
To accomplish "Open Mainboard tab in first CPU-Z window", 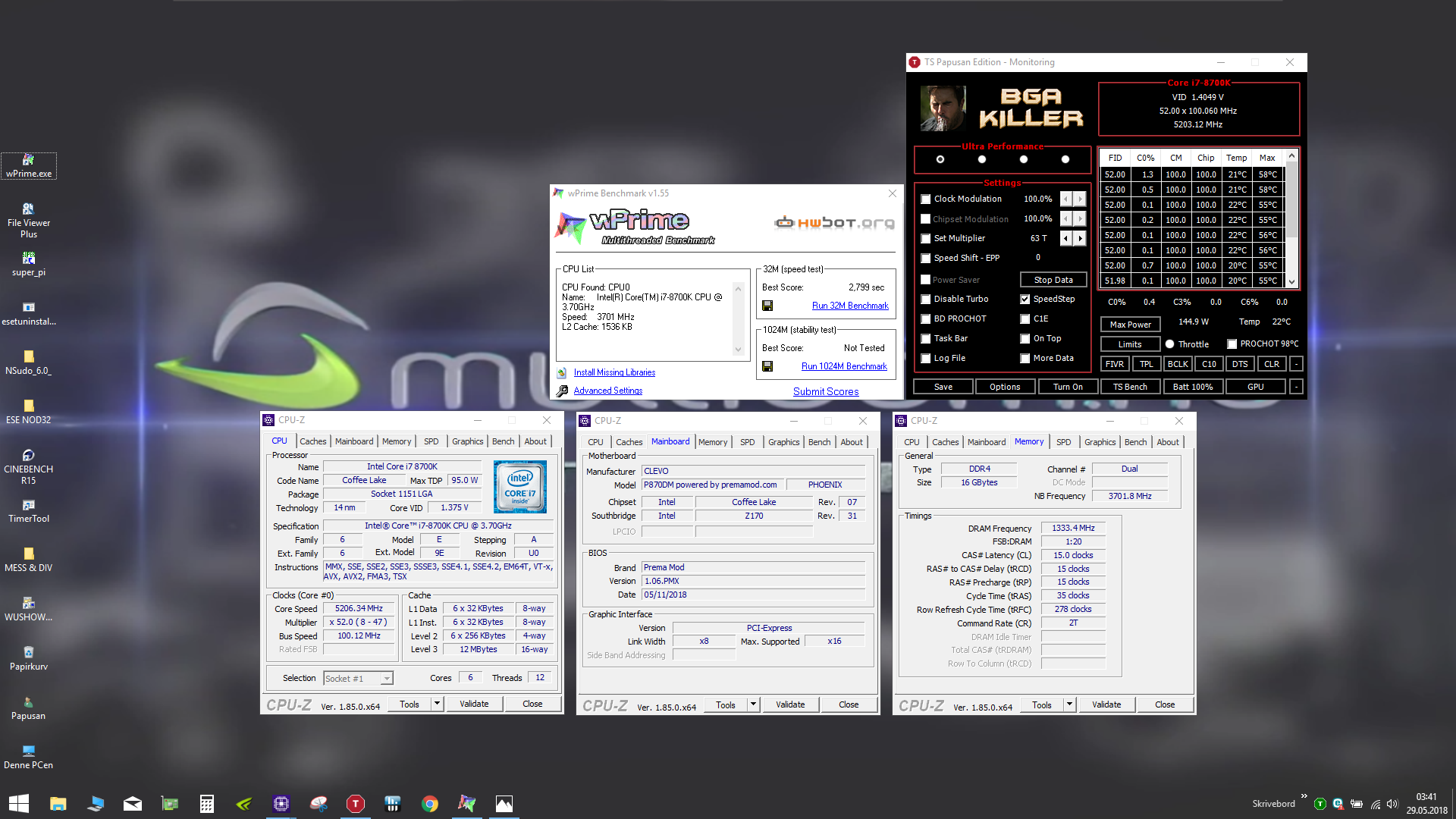I will (354, 441).
